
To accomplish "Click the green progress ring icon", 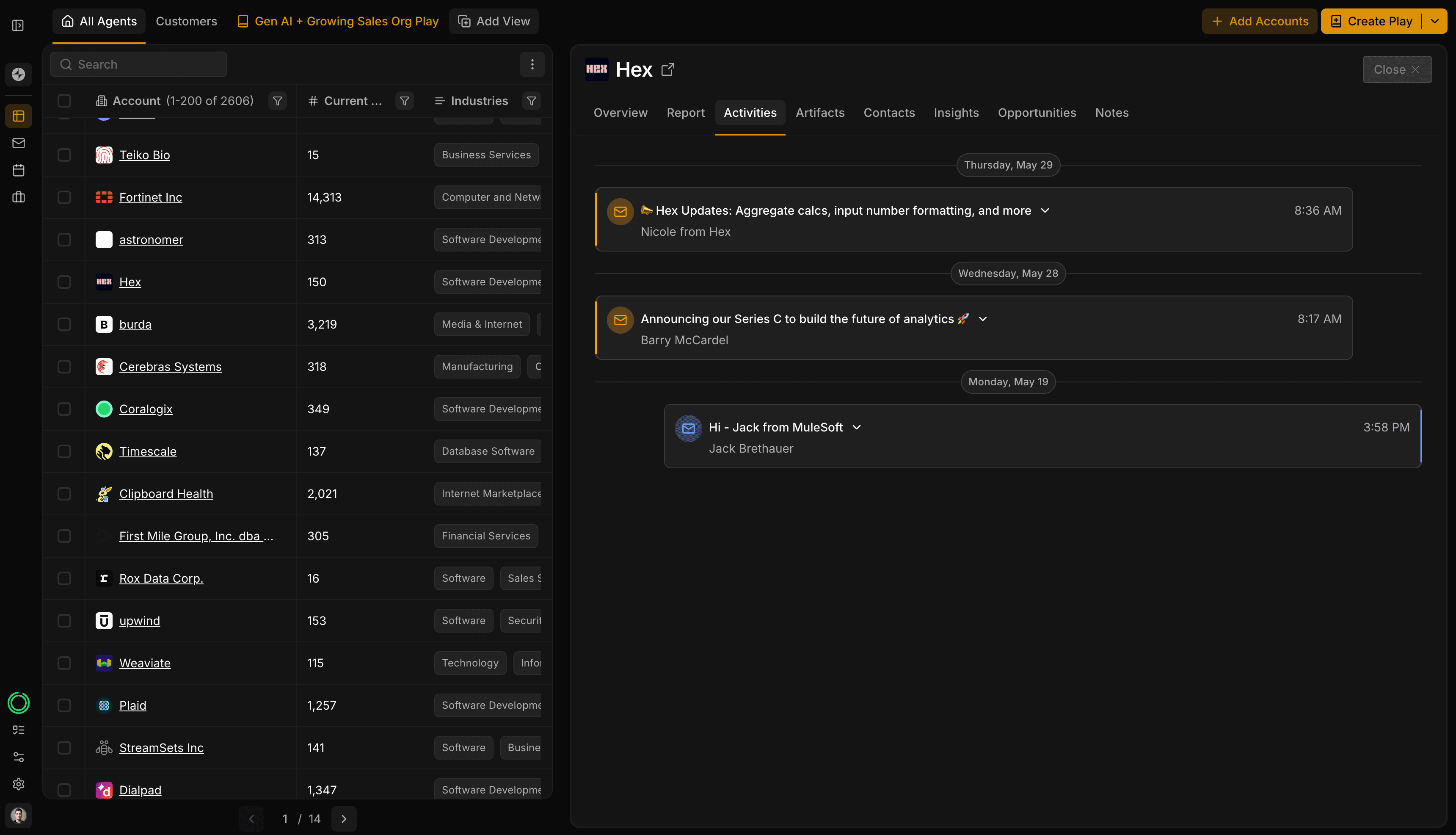I will 18,702.
